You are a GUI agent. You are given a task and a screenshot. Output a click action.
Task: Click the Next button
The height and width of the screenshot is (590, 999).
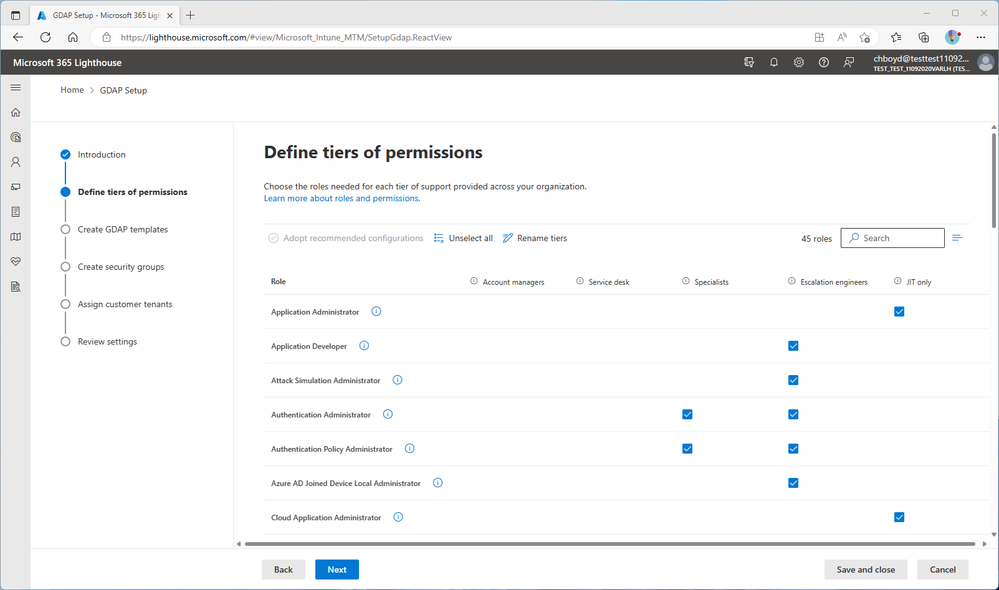[x=337, y=570]
